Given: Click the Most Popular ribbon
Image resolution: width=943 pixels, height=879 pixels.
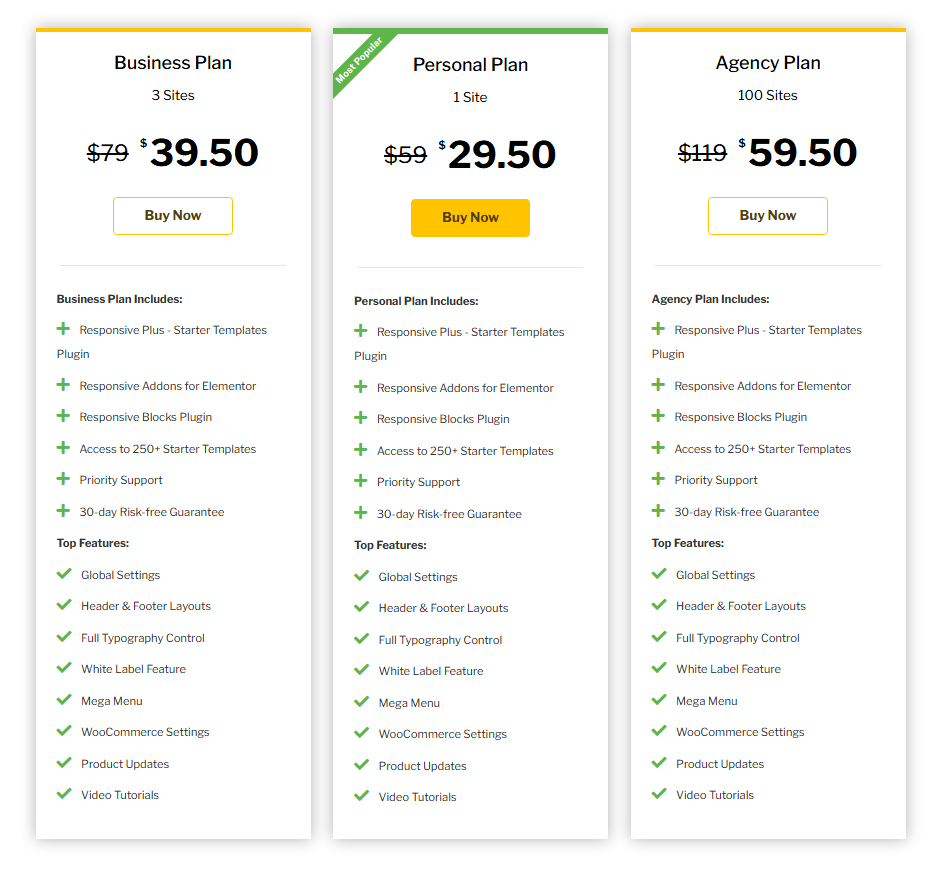Looking at the screenshot, I should (x=362, y=63).
